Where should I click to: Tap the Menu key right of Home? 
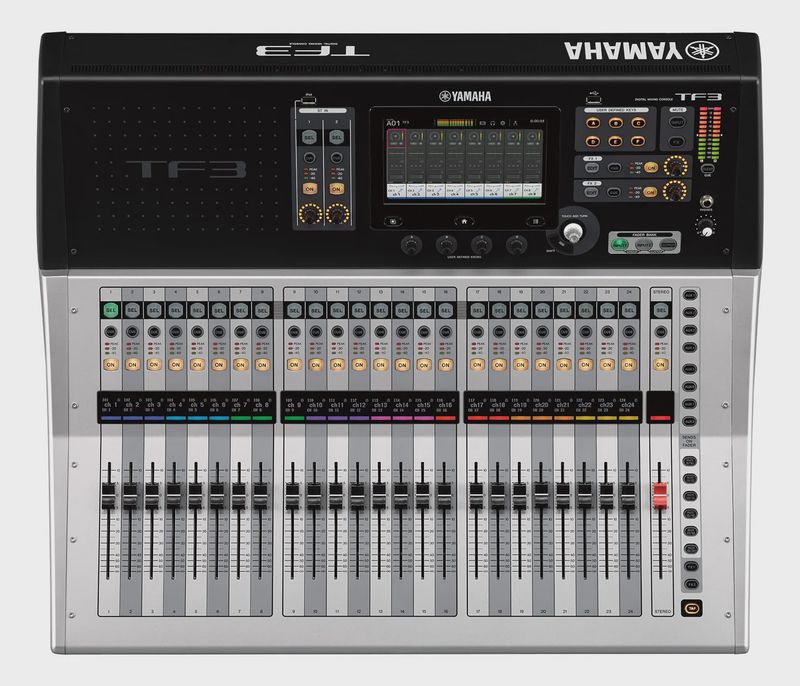coord(535,221)
